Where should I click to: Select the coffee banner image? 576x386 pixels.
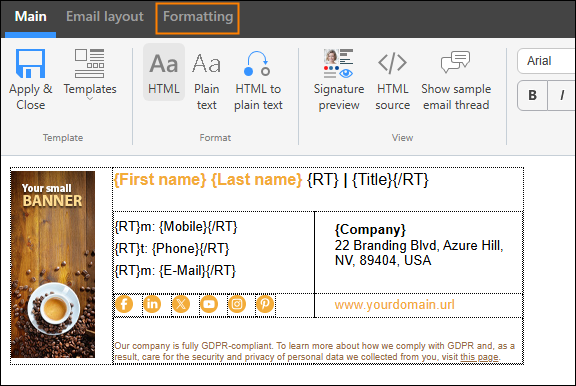53,264
